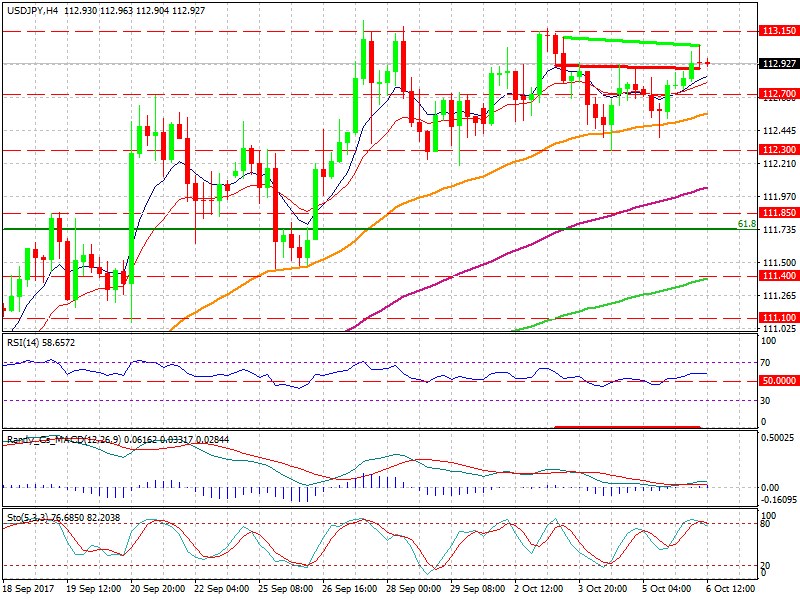
Task: Select the RSI(14) indicator label
Action: click(x=28, y=342)
